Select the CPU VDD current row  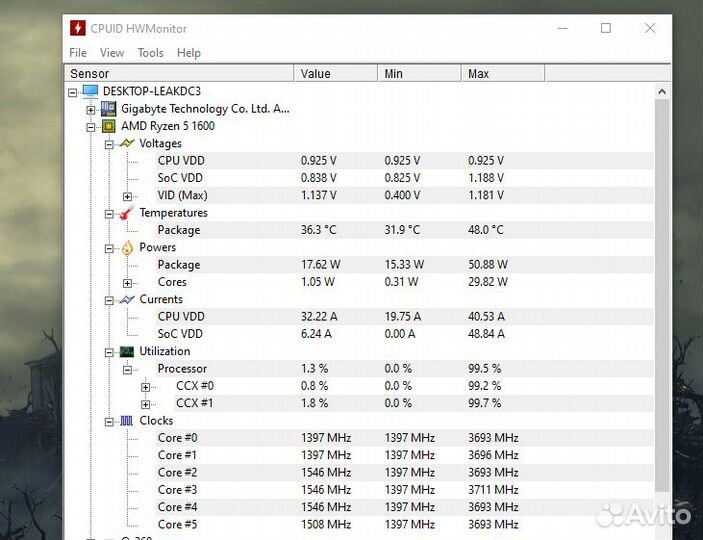(x=404, y=317)
